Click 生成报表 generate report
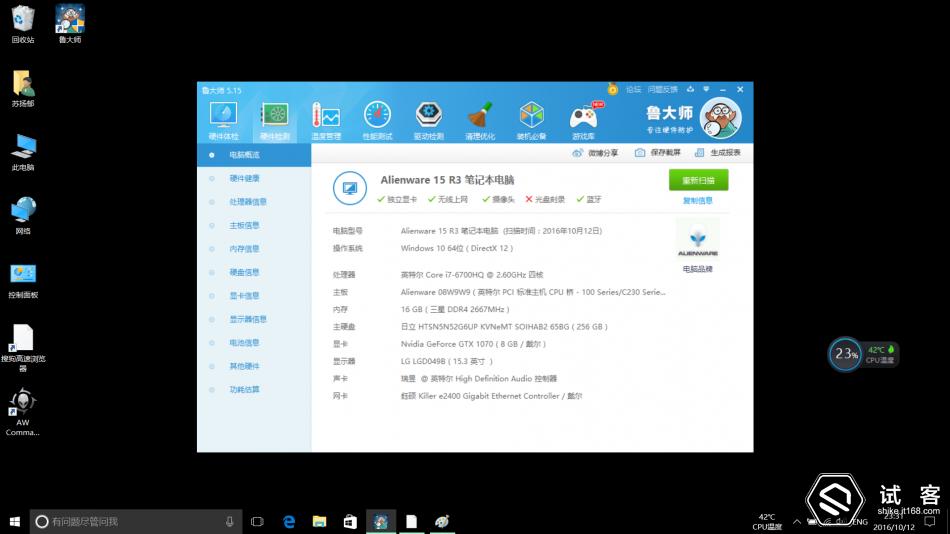This screenshot has width=950, height=534. pos(719,153)
